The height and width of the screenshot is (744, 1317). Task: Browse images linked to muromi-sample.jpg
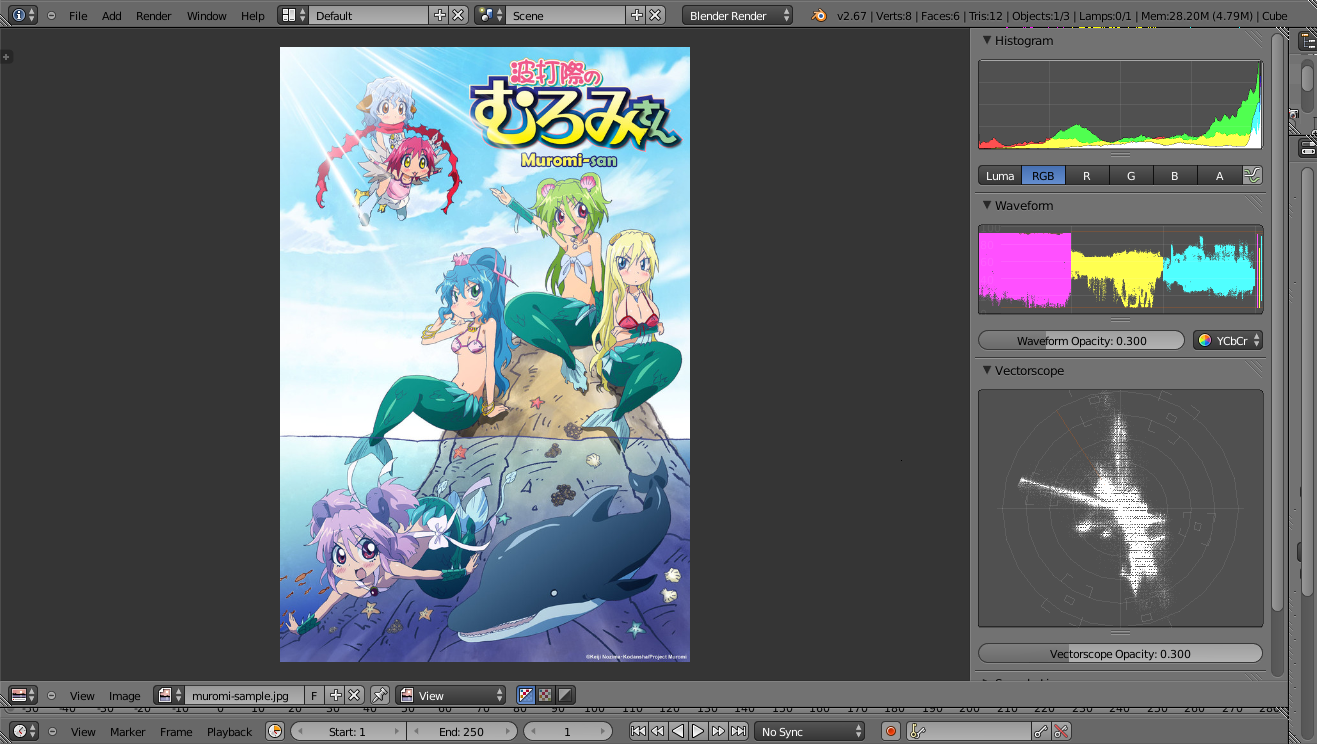click(169, 695)
